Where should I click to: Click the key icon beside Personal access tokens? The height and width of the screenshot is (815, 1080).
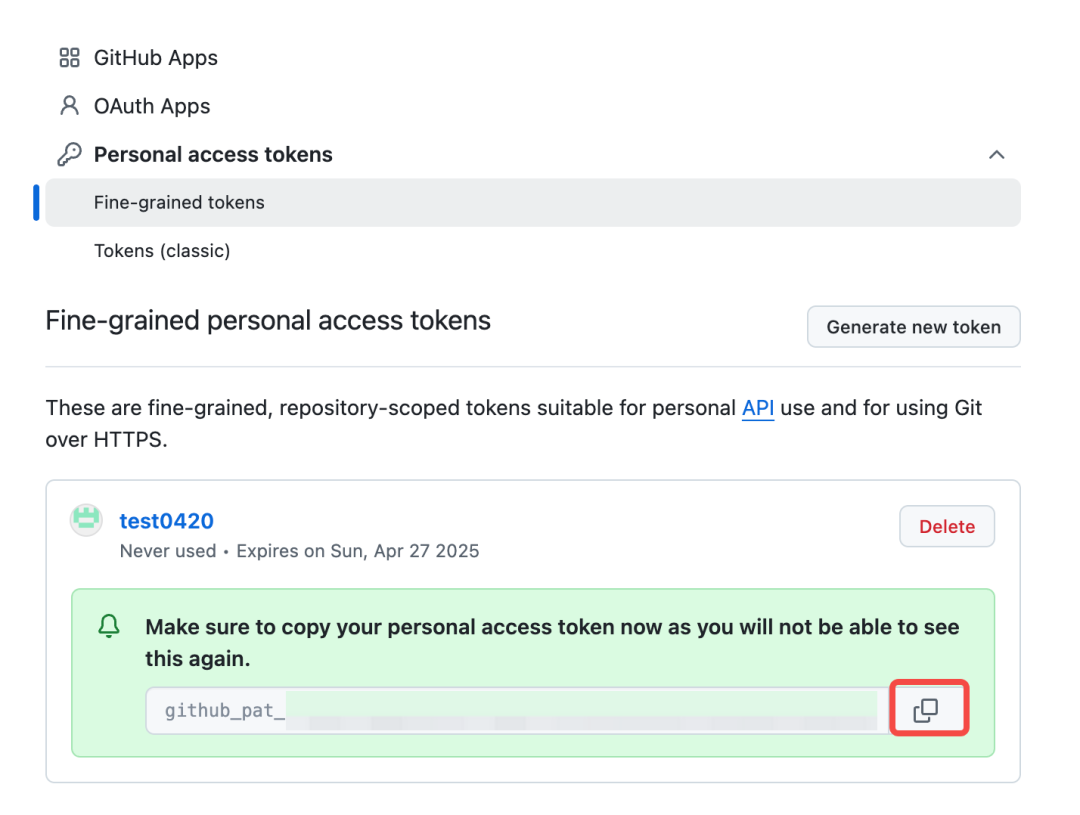coord(69,155)
